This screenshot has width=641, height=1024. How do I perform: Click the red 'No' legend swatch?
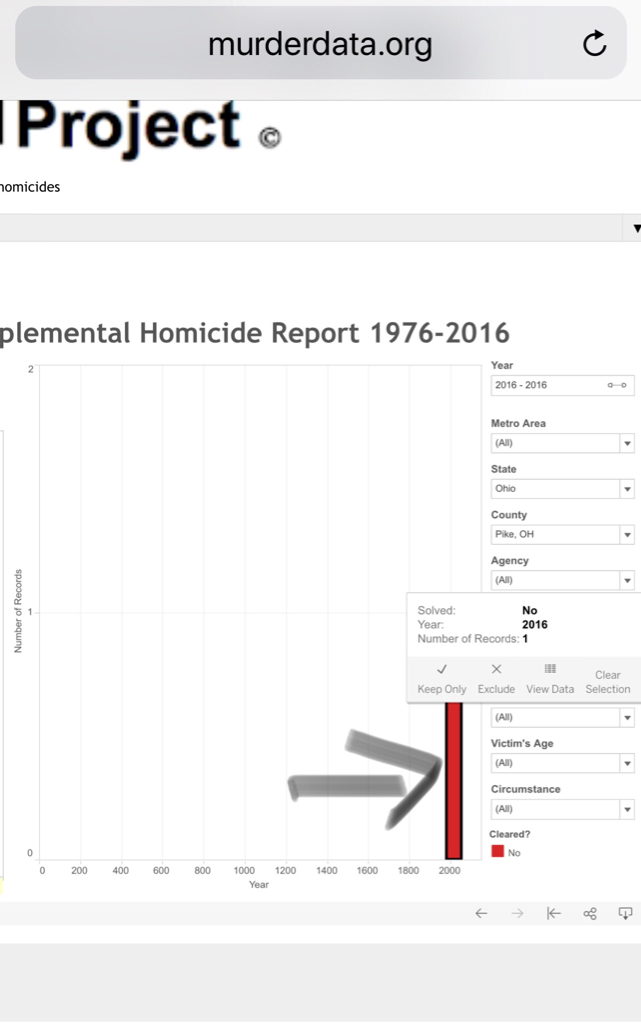pyautogui.click(x=497, y=852)
